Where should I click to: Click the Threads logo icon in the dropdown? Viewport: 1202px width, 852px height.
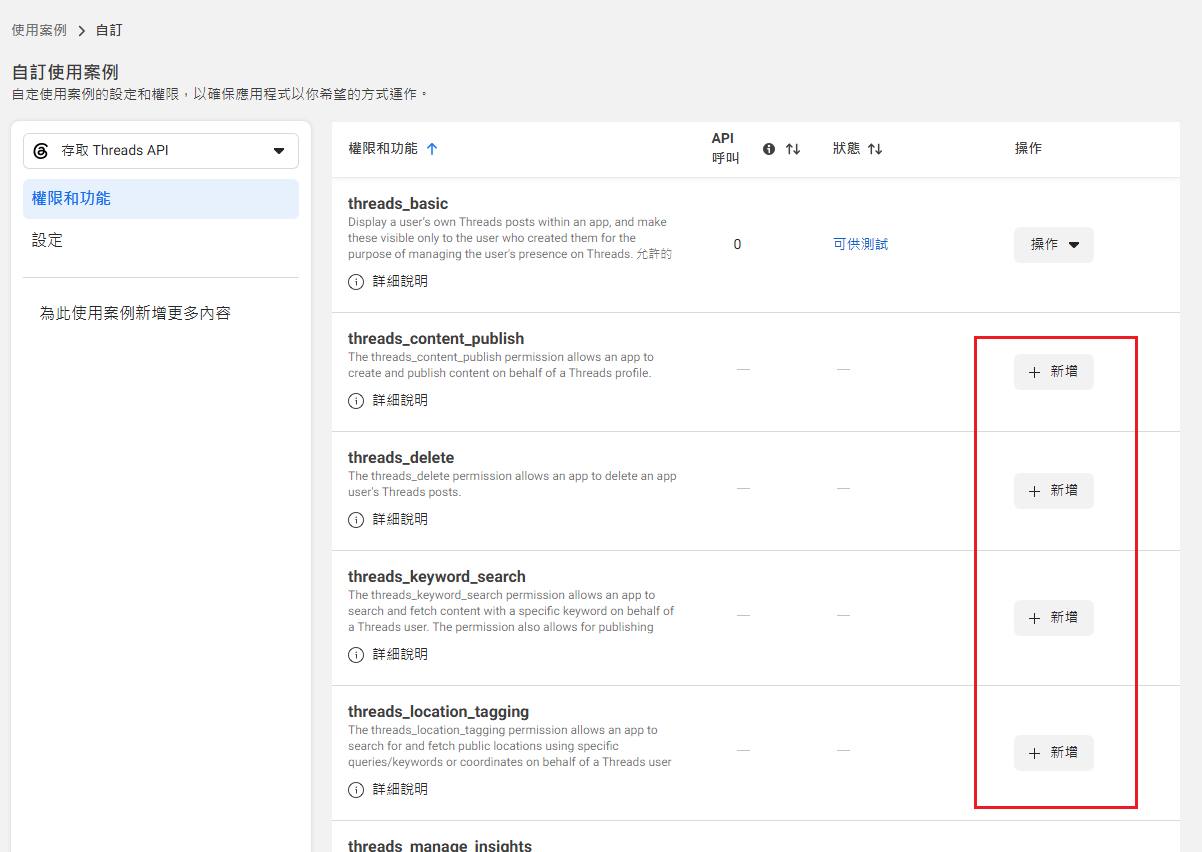[41, 151]
